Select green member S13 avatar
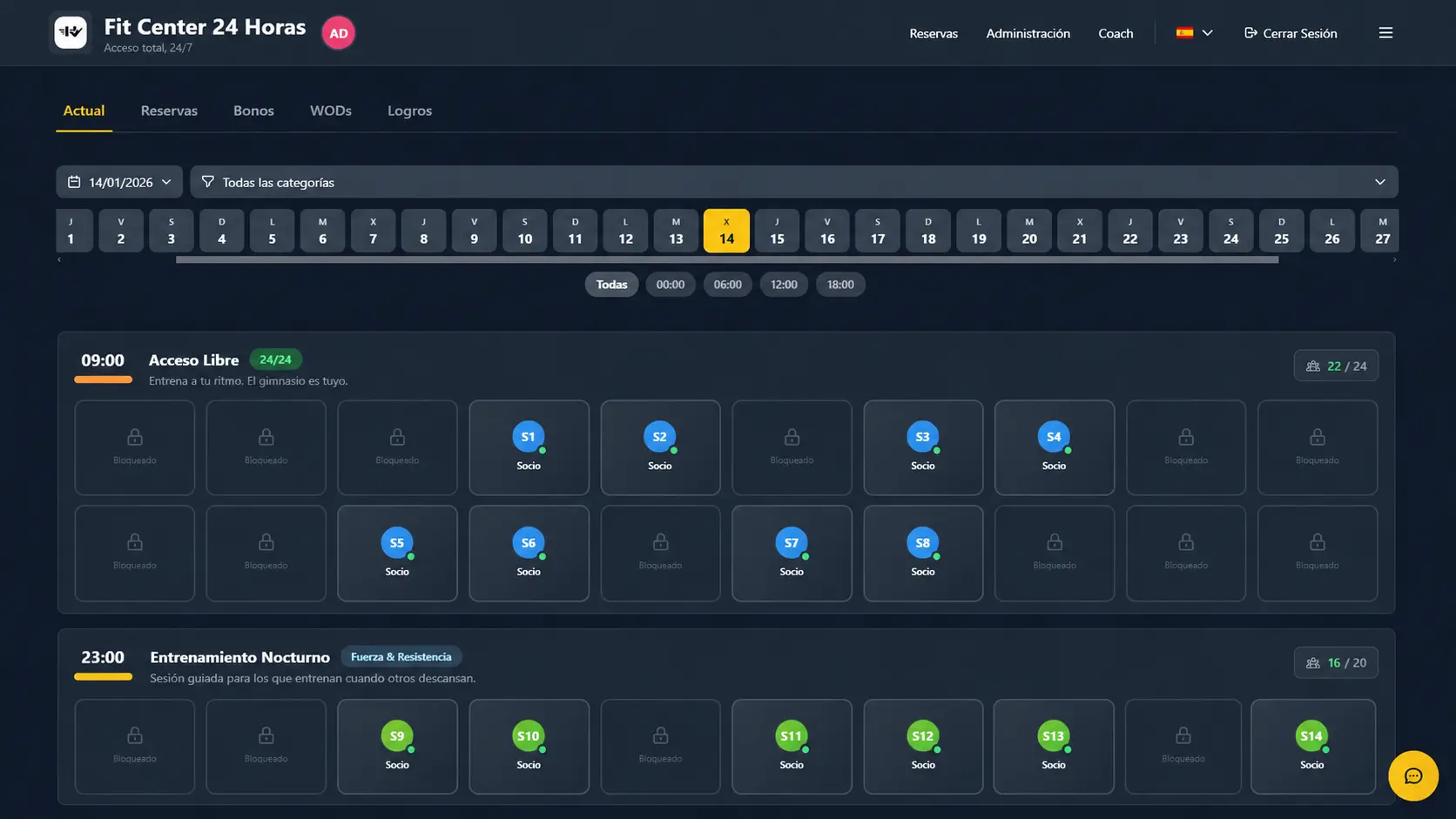 tap(1053, 735)
